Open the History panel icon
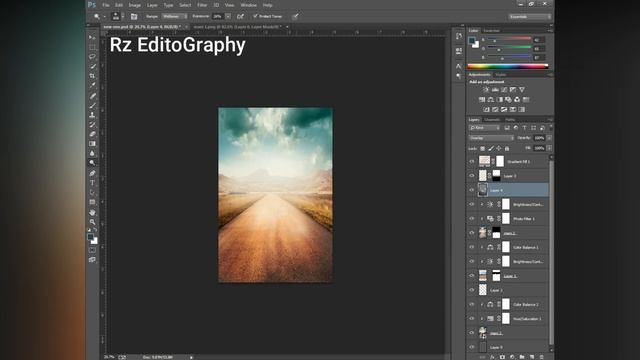This screenshot has width=640, height=360. point(459,36)
